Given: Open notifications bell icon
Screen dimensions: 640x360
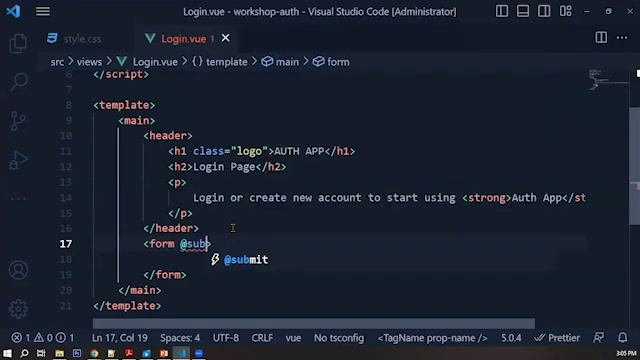Looking at the screenshot, I should [x=622, y=338].
